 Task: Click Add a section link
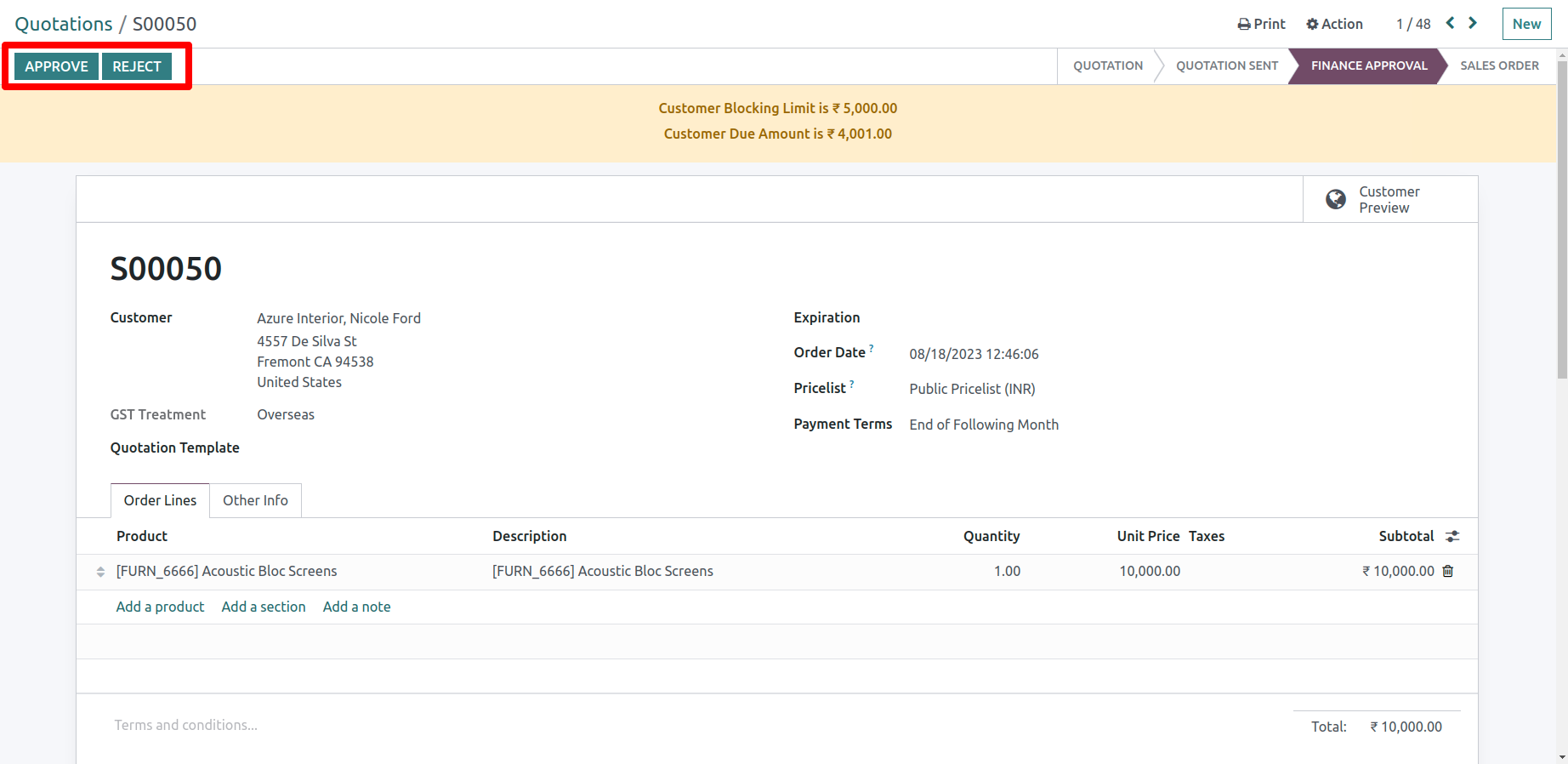(264, 607)
